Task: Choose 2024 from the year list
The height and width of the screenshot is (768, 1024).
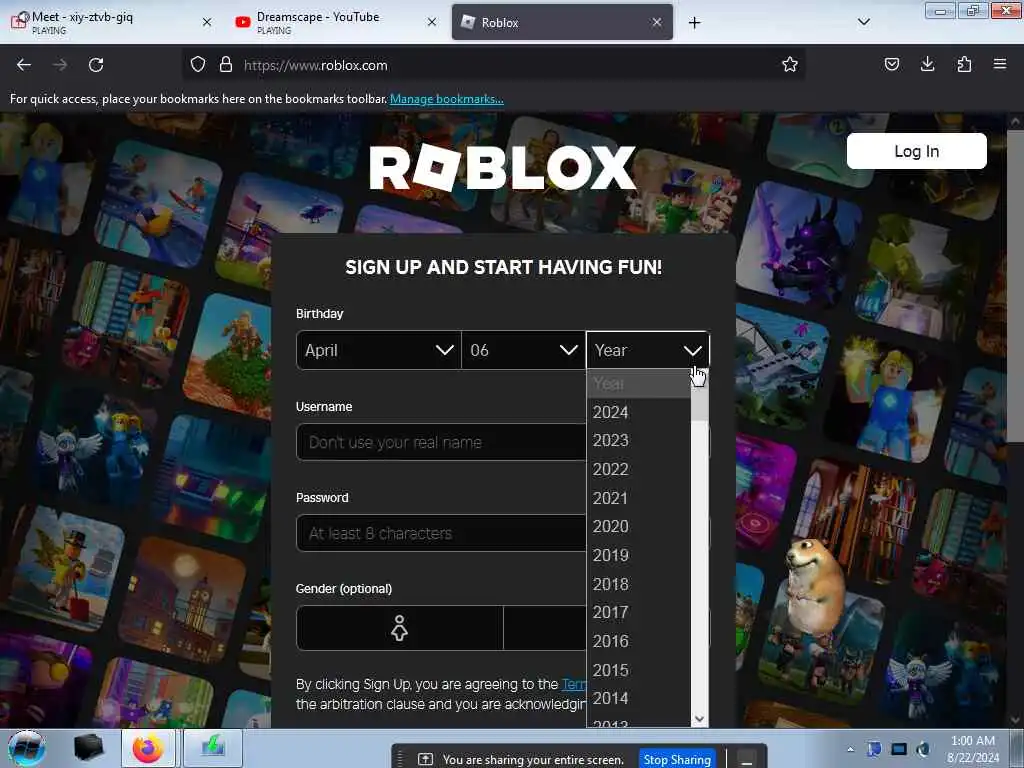Action: point(638,413)
